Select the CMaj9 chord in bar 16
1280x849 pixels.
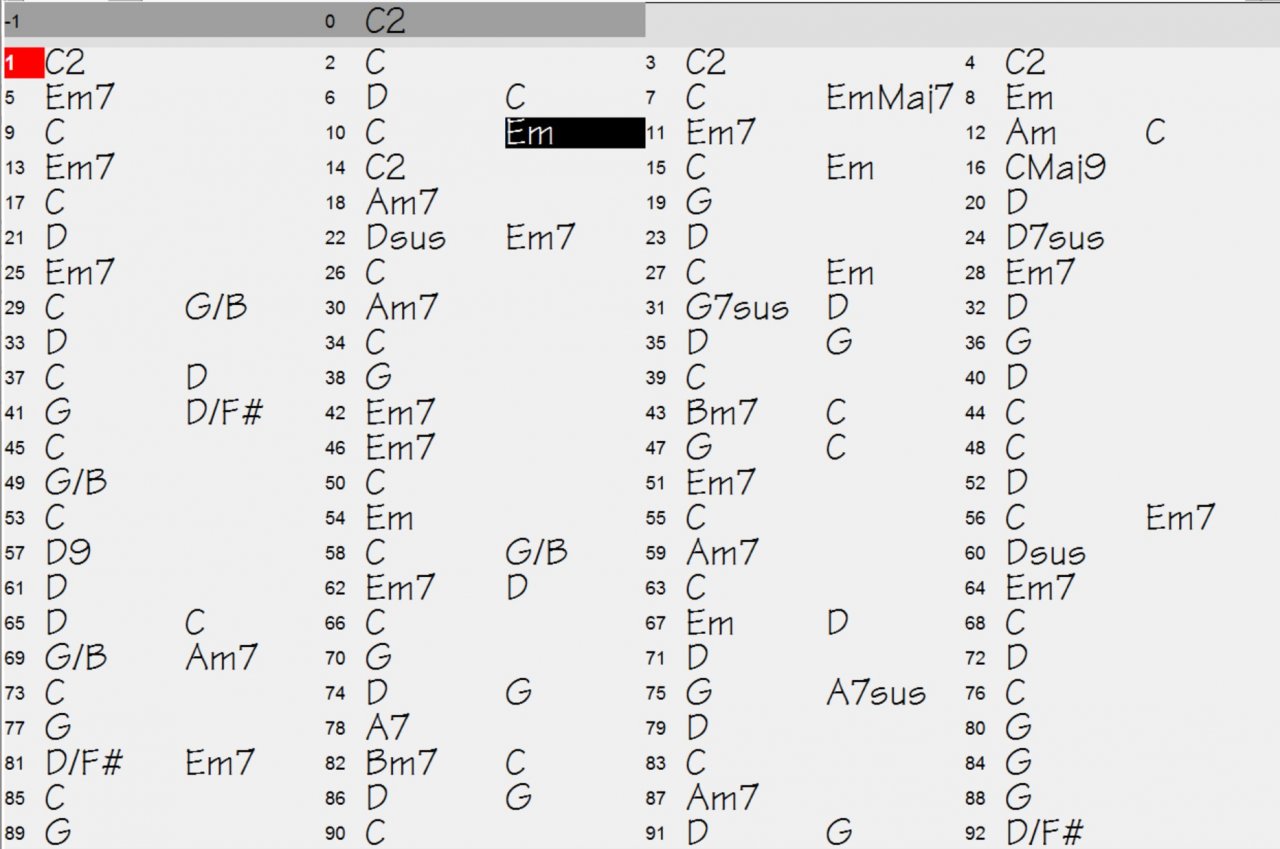point(1056,168)
